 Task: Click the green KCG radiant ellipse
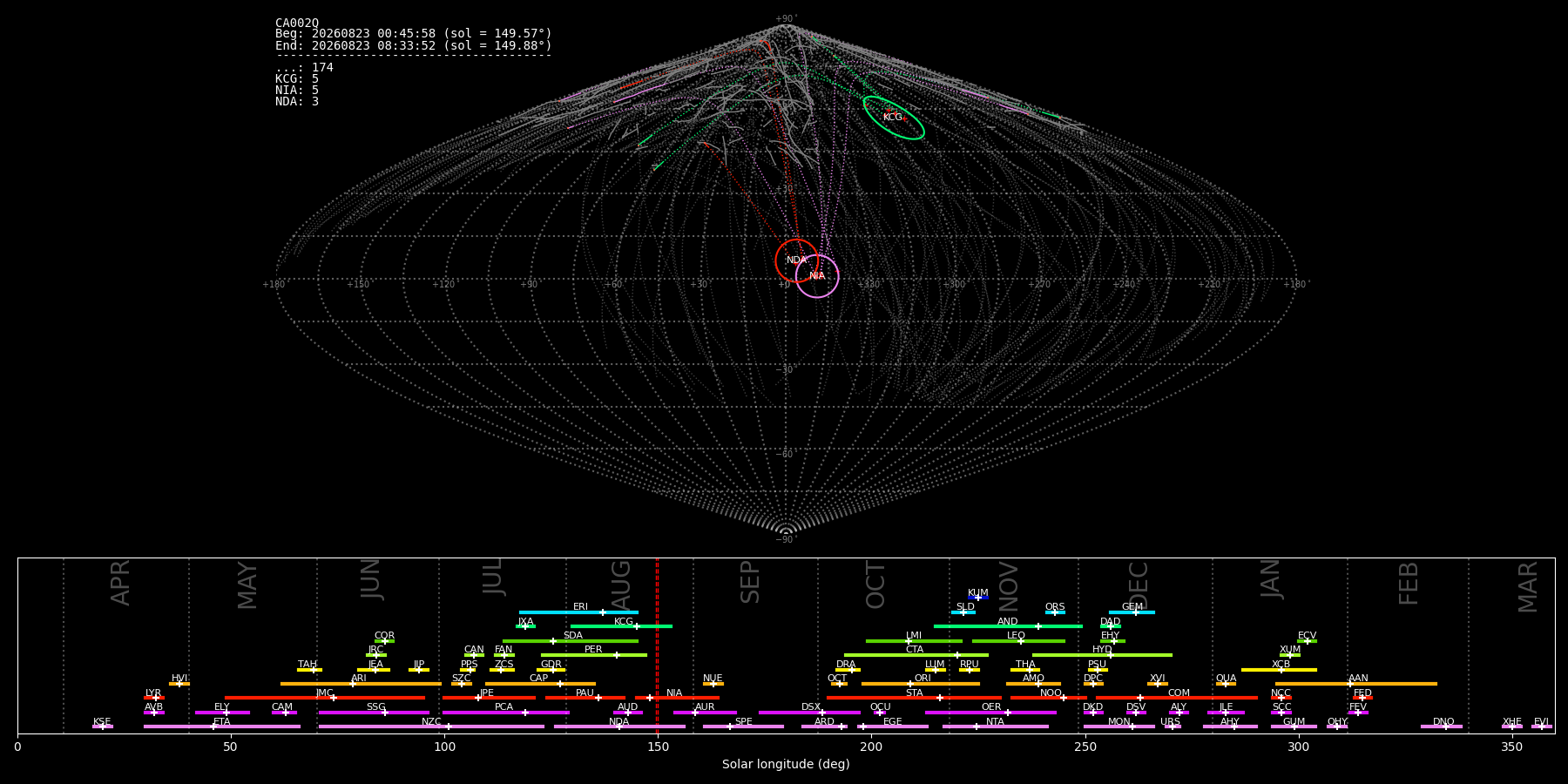pyautogui.click(x=894, y=118)
